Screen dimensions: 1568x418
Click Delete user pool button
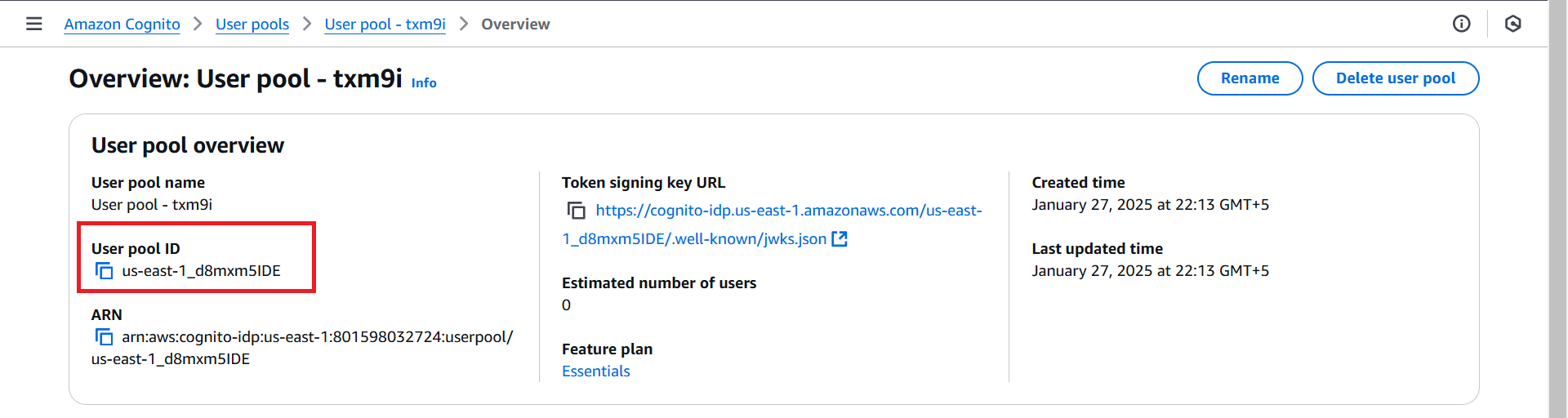[x=1396, y=78]
